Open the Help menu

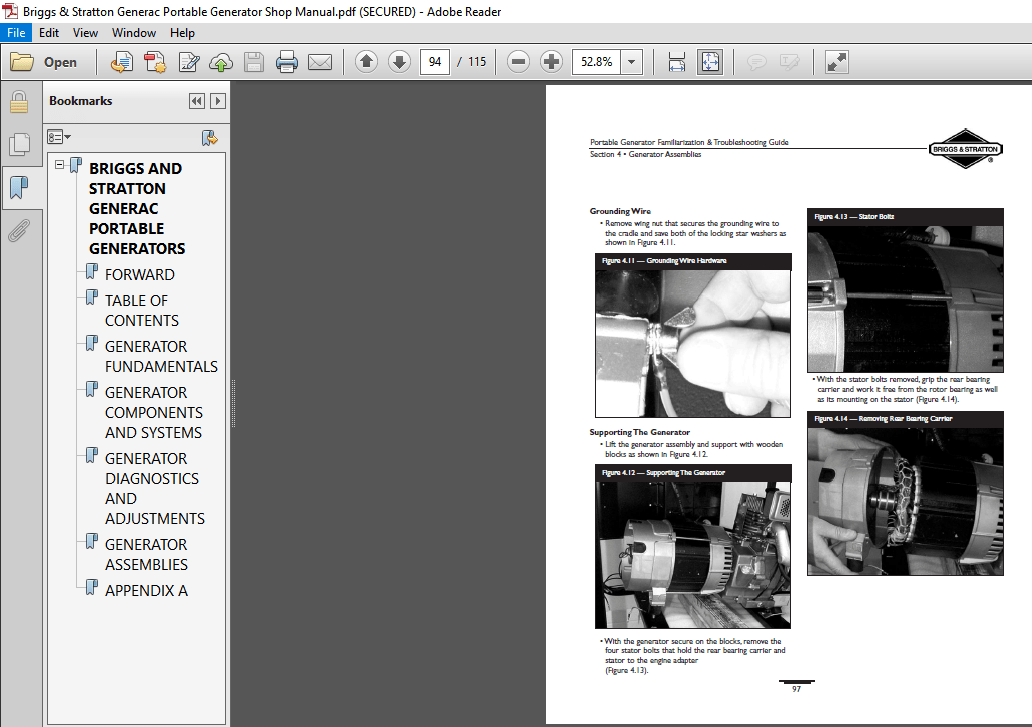point(182,33)
